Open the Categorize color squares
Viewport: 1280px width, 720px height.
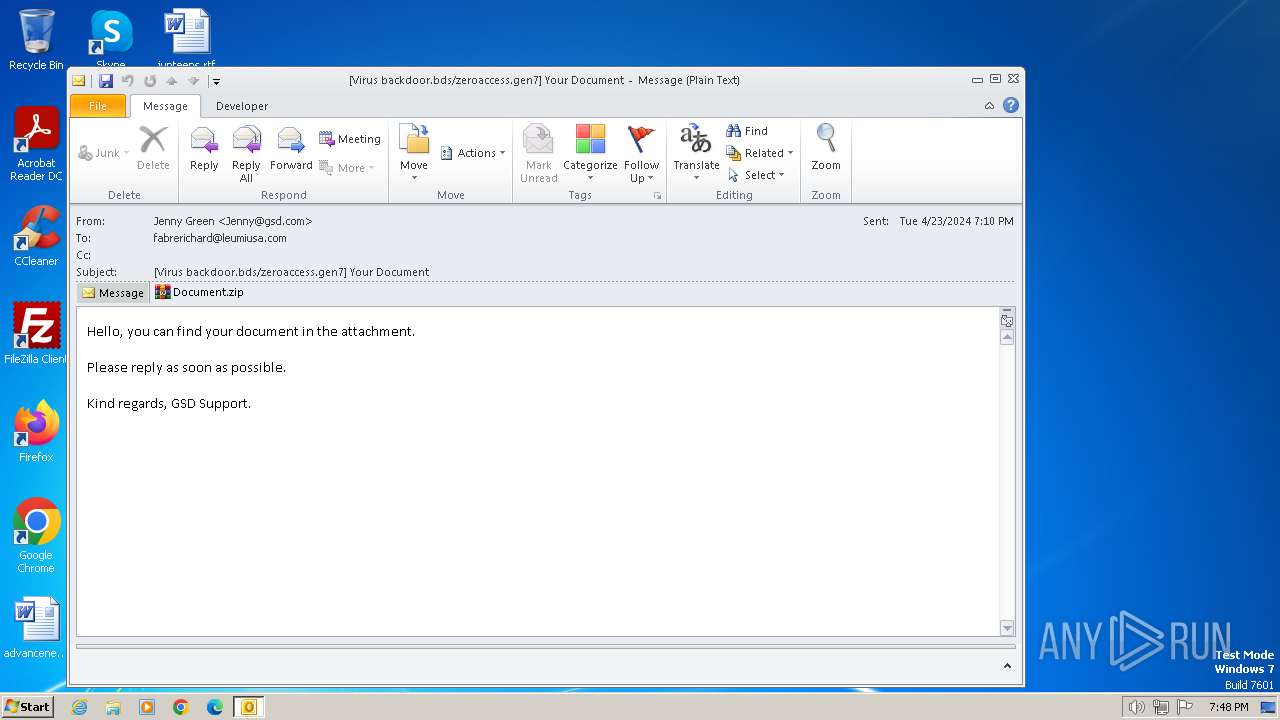coord(590,154)
